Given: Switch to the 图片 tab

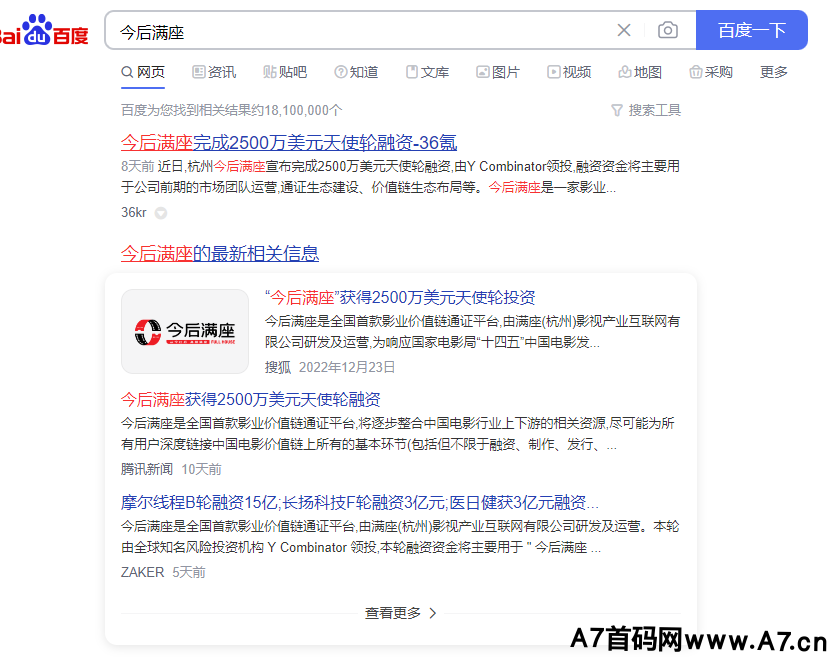Looking at the screenshot, I should click(x=498, y=72).
